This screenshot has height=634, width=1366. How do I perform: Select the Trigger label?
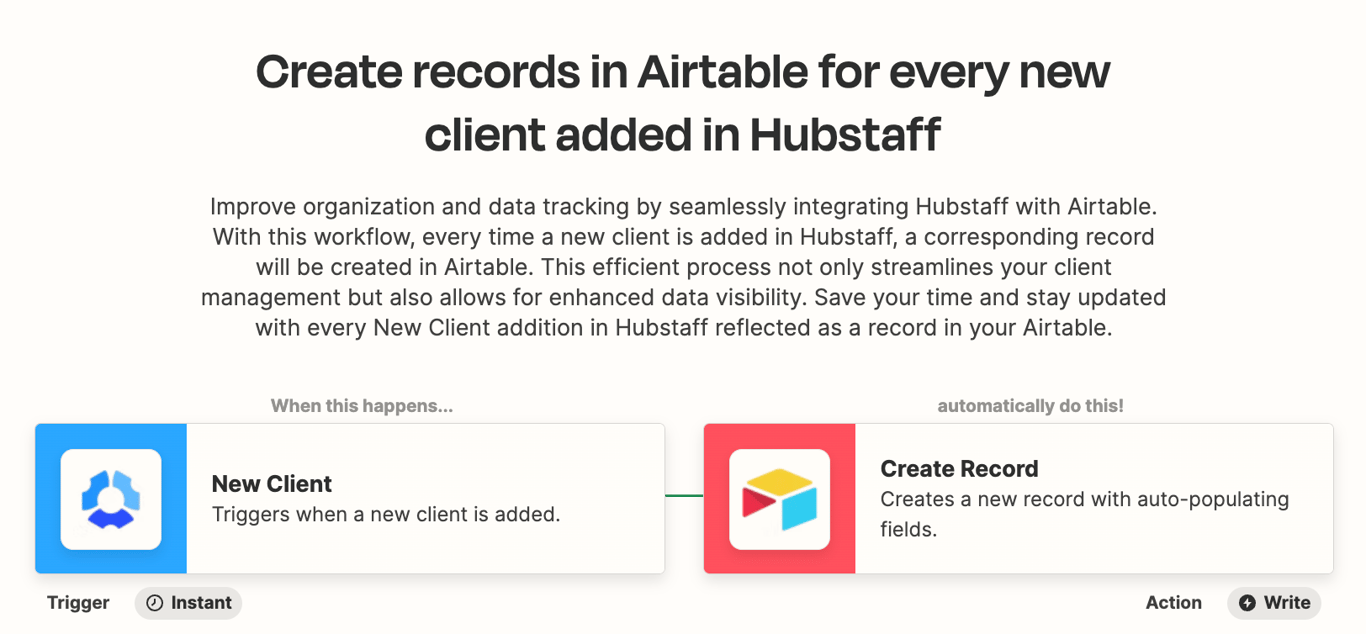(x=78, y=603)
